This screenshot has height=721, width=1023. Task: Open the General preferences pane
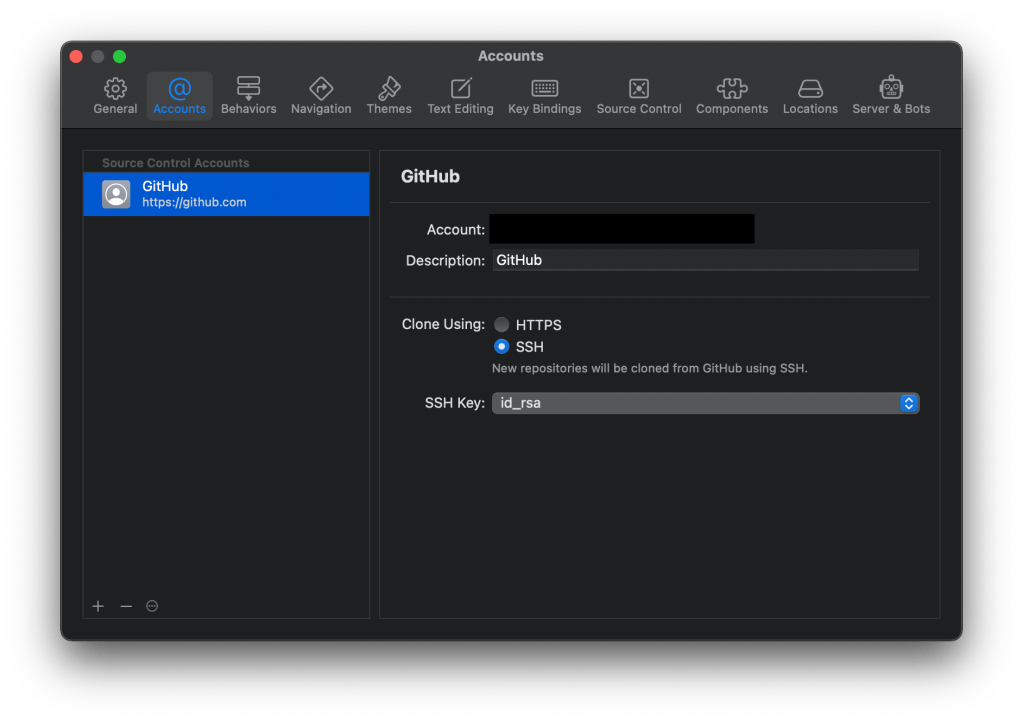115,96
